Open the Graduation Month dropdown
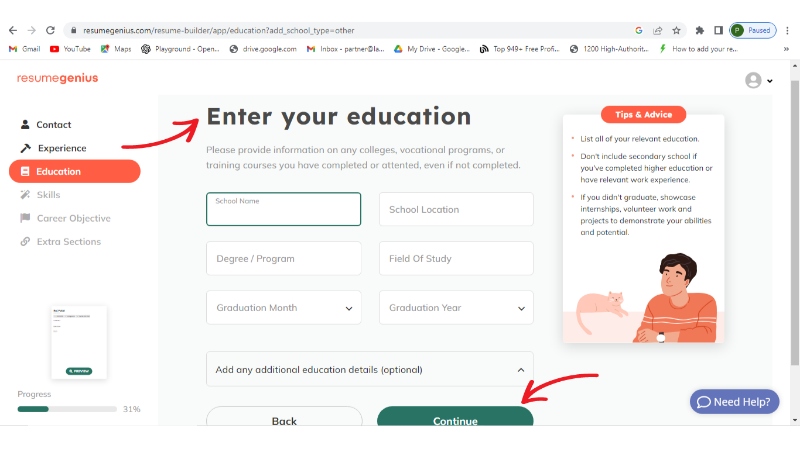800x449 pixels. click(284, 308)
